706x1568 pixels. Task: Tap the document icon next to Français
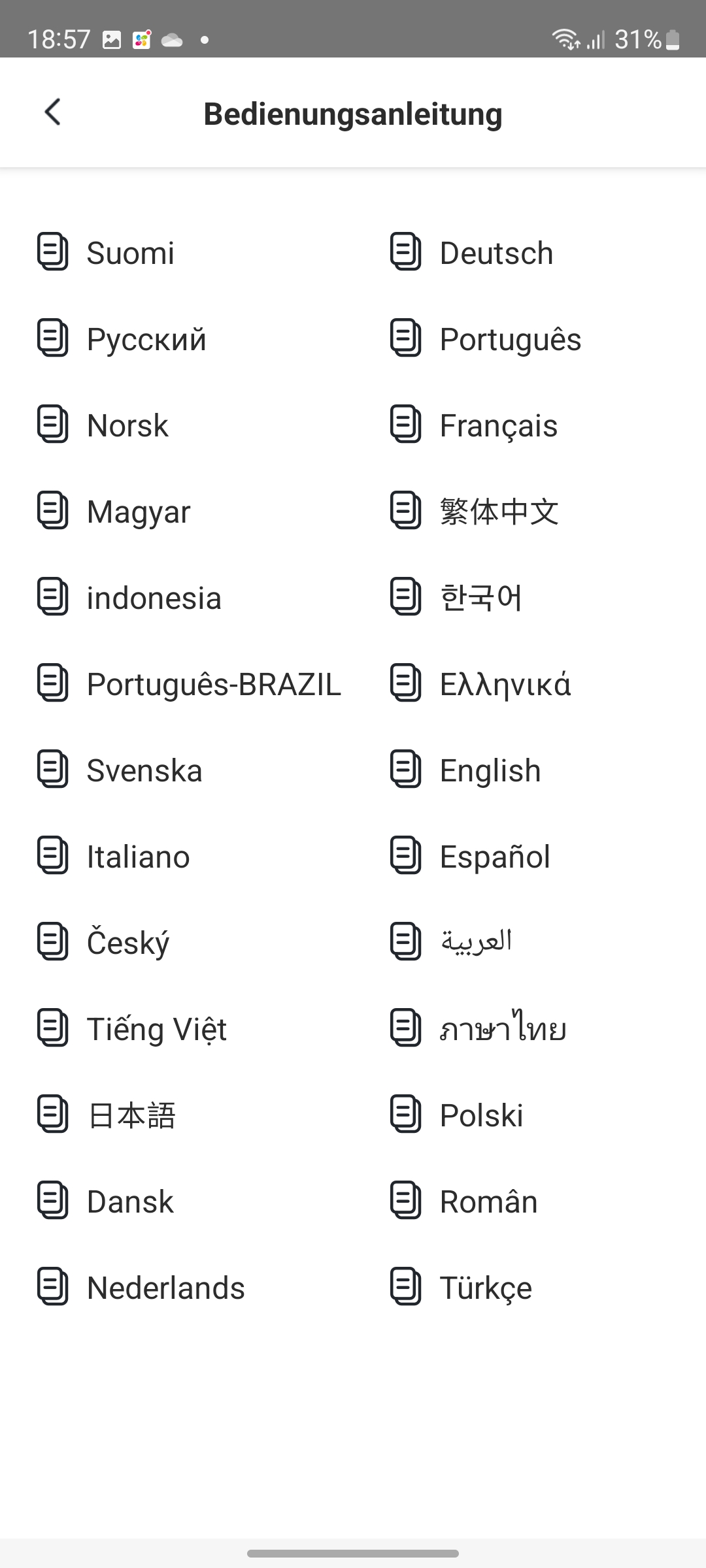point(406,424)
